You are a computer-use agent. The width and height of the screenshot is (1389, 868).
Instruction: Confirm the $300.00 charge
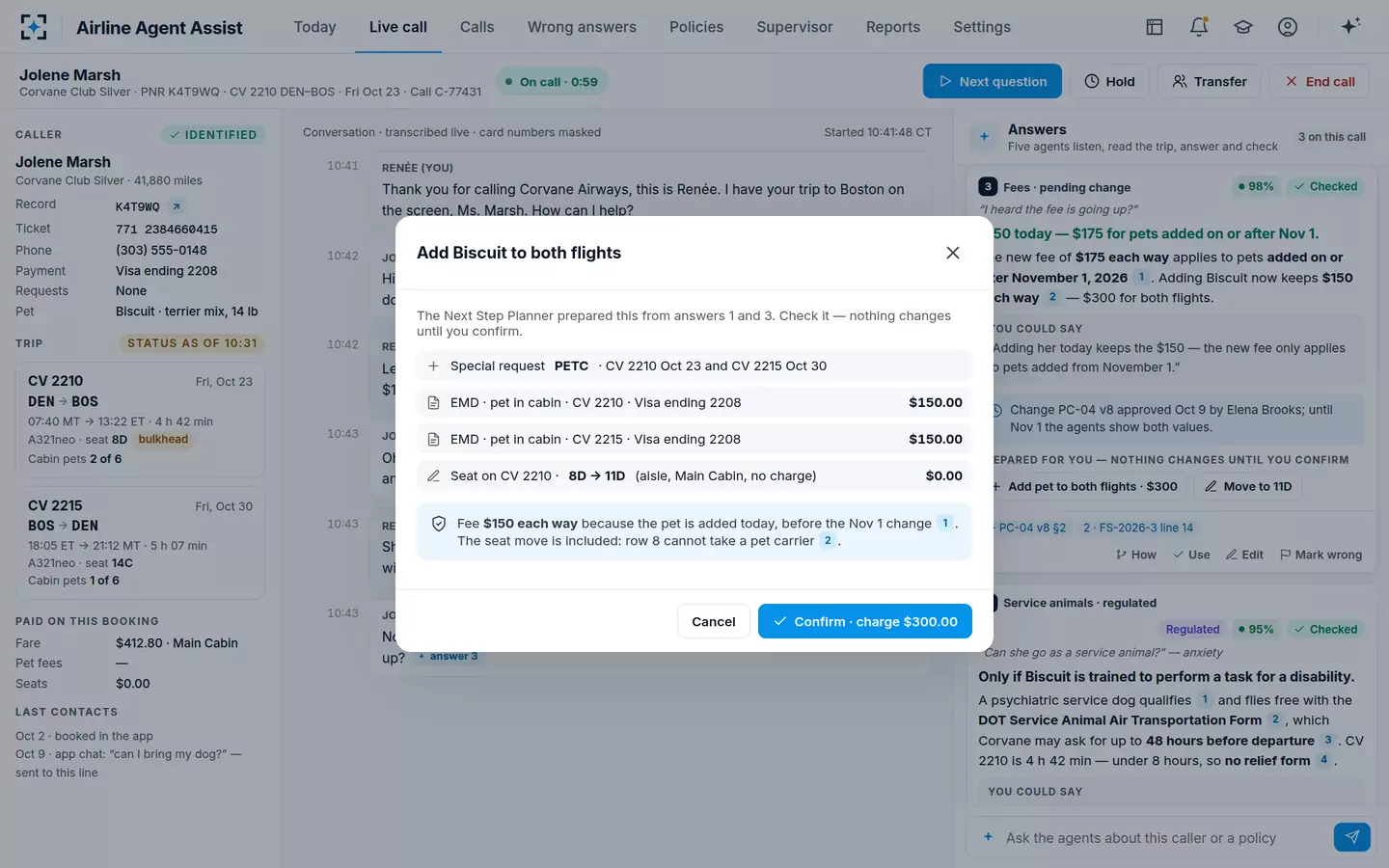(865, 621)
